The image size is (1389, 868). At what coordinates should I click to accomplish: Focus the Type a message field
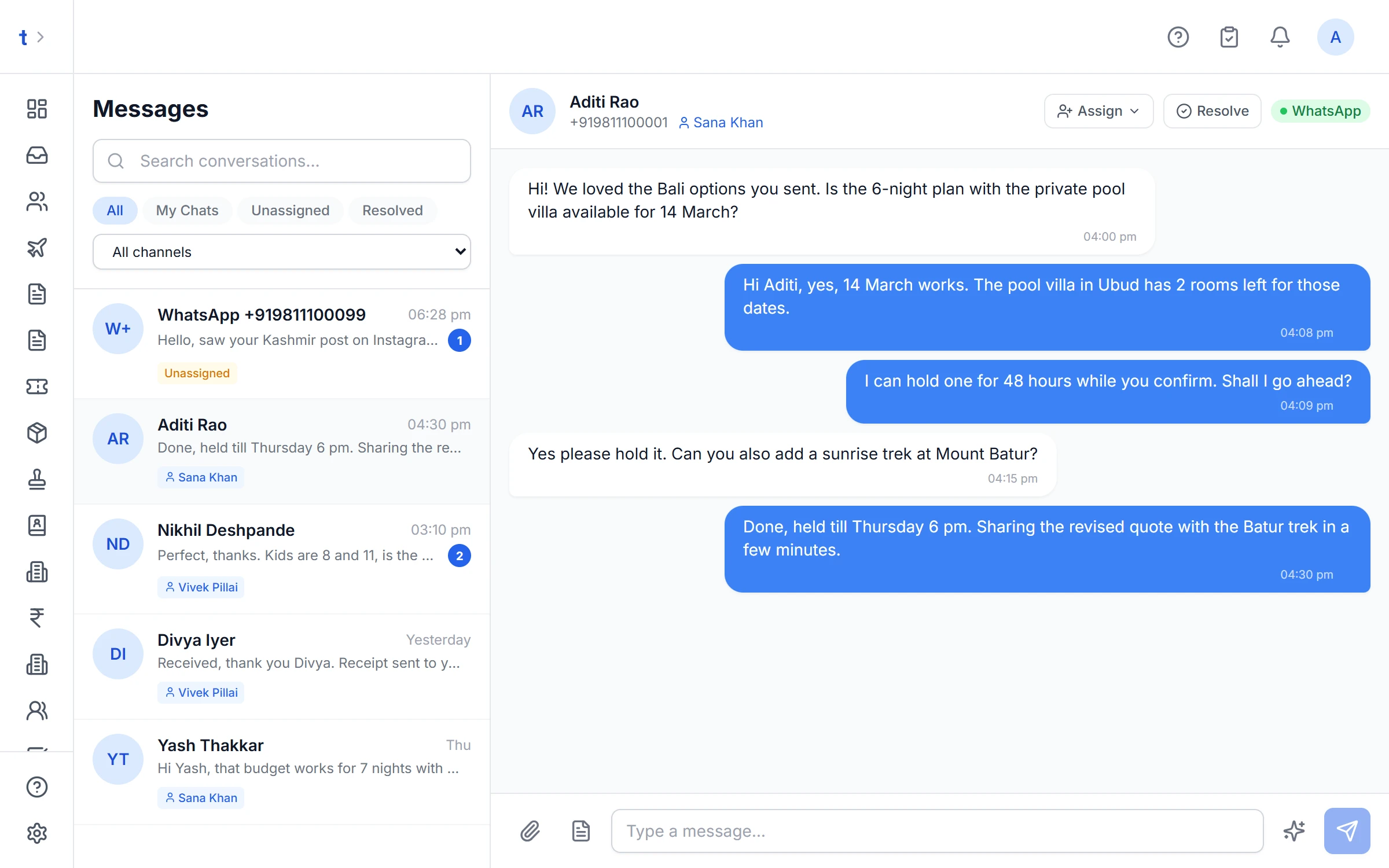(x=937, y=831)
